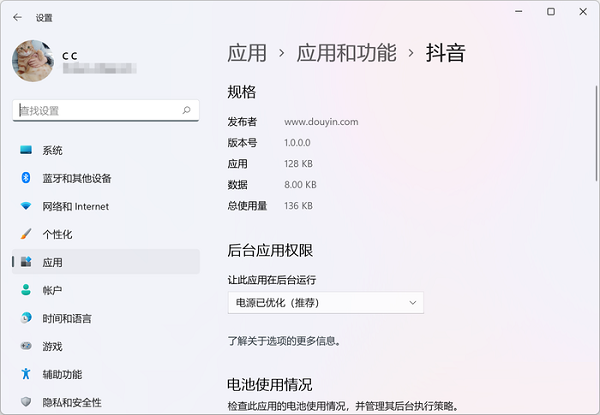Close the 设置 window
Image resolution: width=600 pixels, height=415 pixels.
pyautogui.click(x=583, y=12)
